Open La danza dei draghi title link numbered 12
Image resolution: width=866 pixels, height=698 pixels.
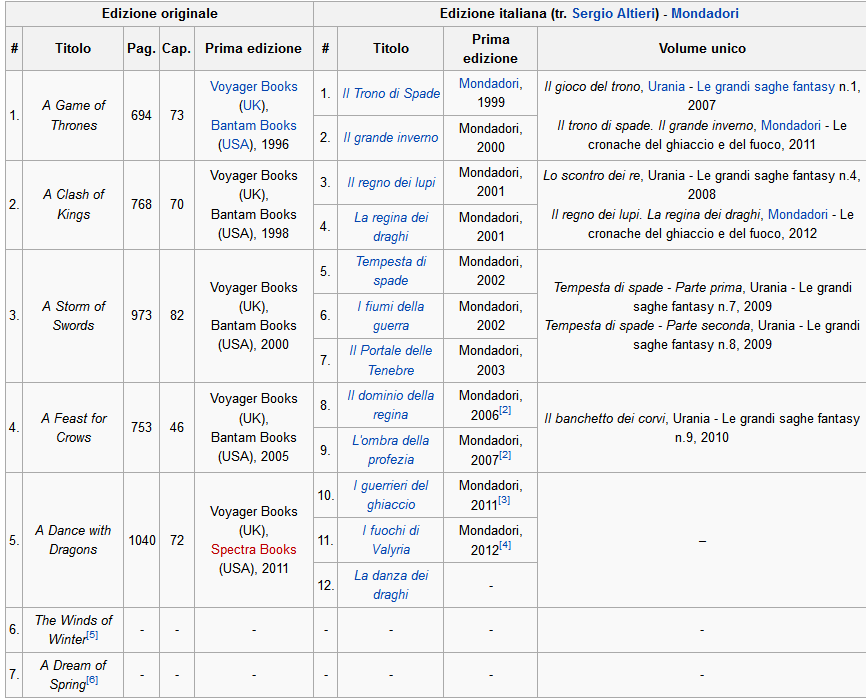(x=391, y=585)
